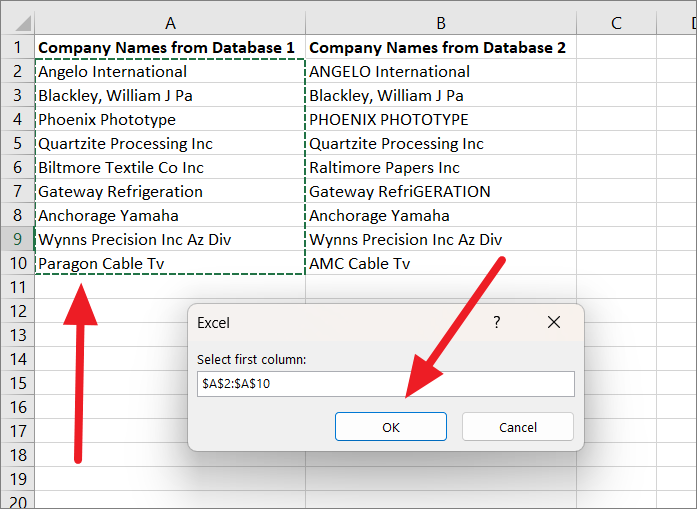Click 'Anchorage Yamaha' in column A
The image size is (697, 509).
click(x=170, y=215)
